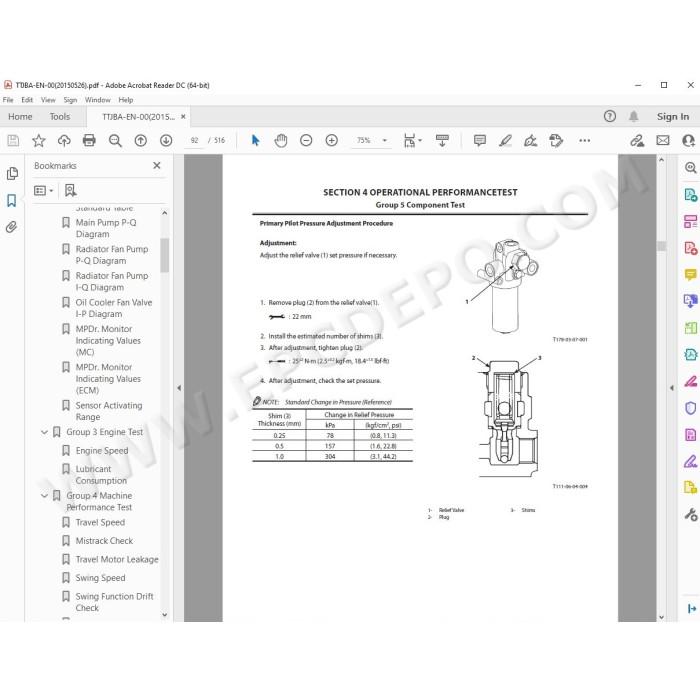
Task: Collapse the left navigation pane arrow
Action: [x=179, y=388]
